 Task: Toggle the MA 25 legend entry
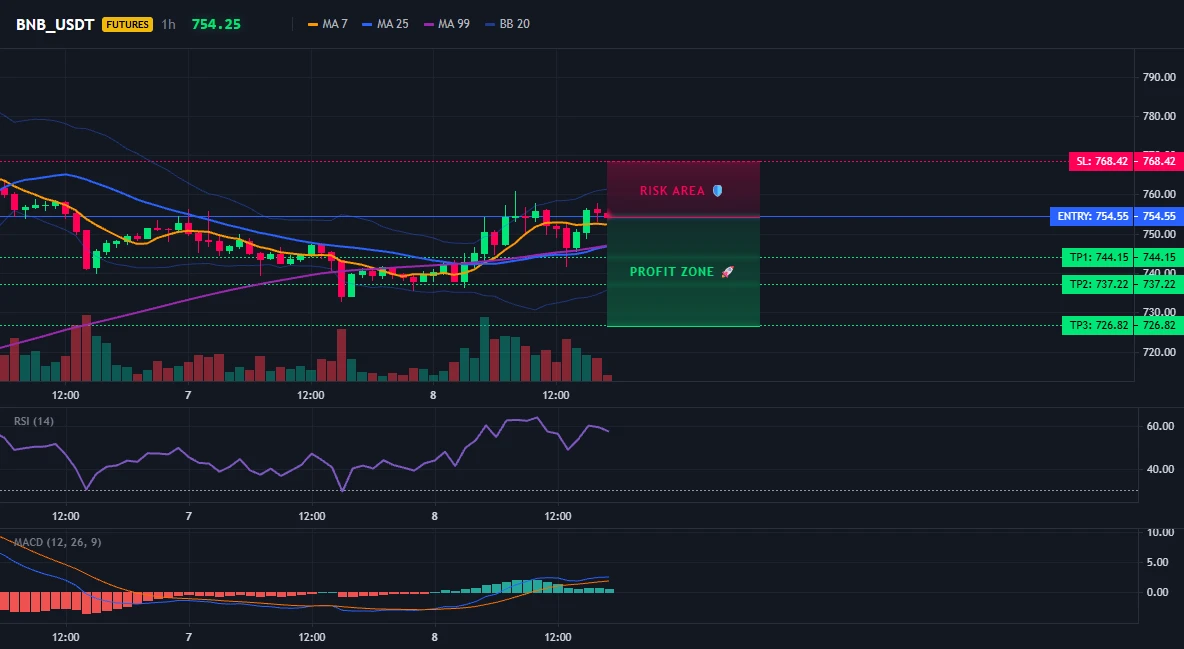point(385,24)
